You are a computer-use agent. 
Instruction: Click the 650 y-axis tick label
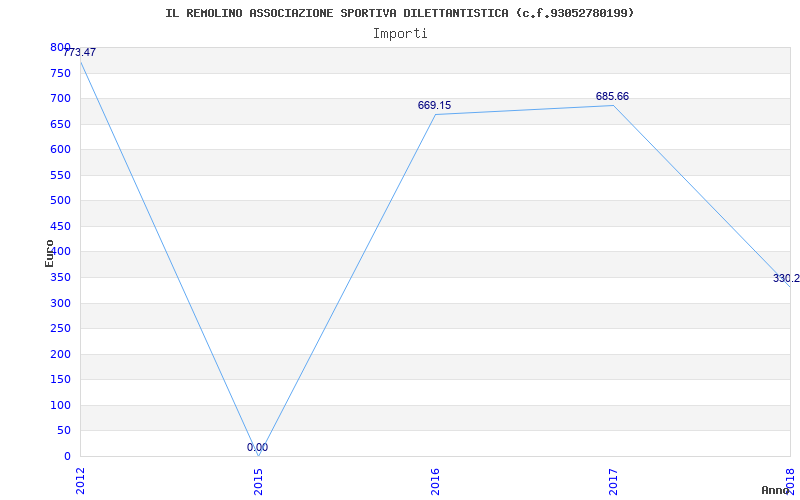click(60, 124)
